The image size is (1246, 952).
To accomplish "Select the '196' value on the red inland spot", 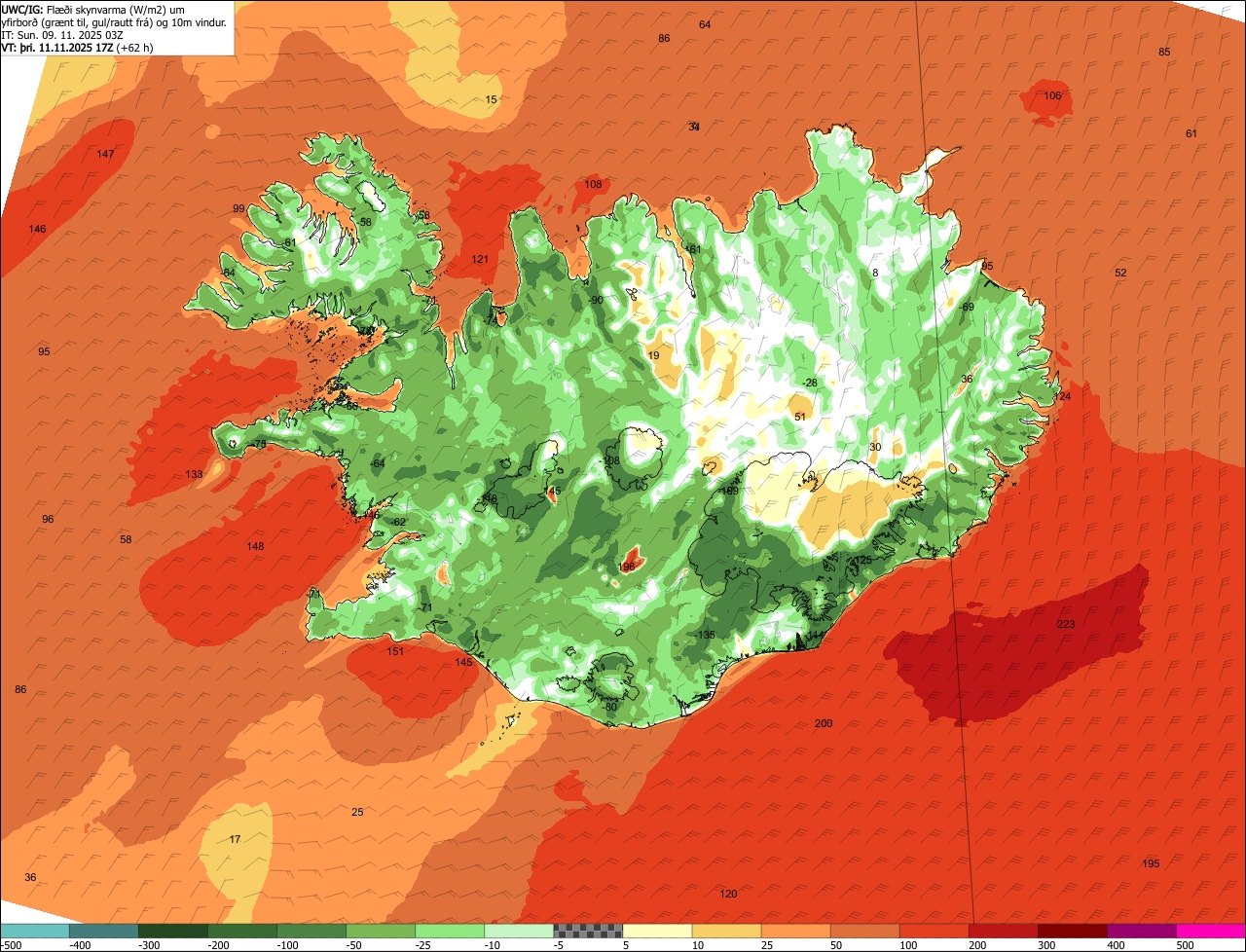I will [x=628, y=567].
